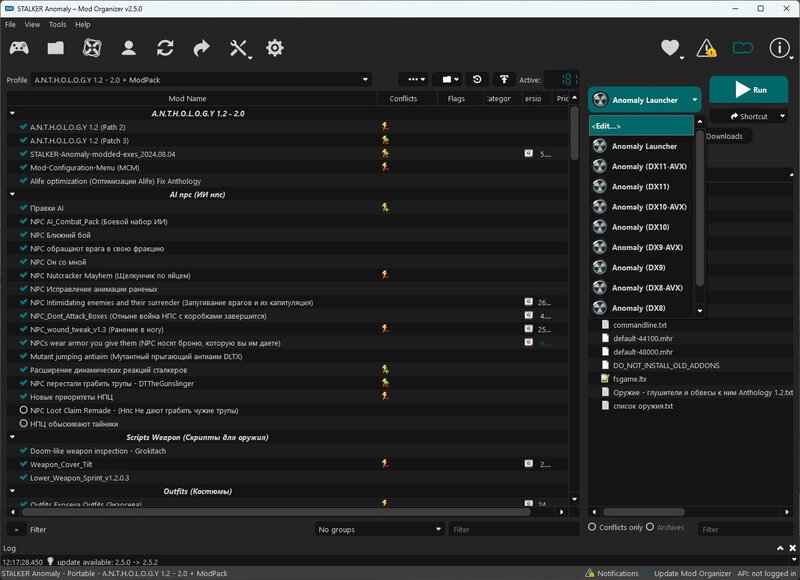Image resolution: width=800 pixels, height=580 pixels.
Task: Uncheck Doom-like weapon inspection mod
Action: [23, 450]
